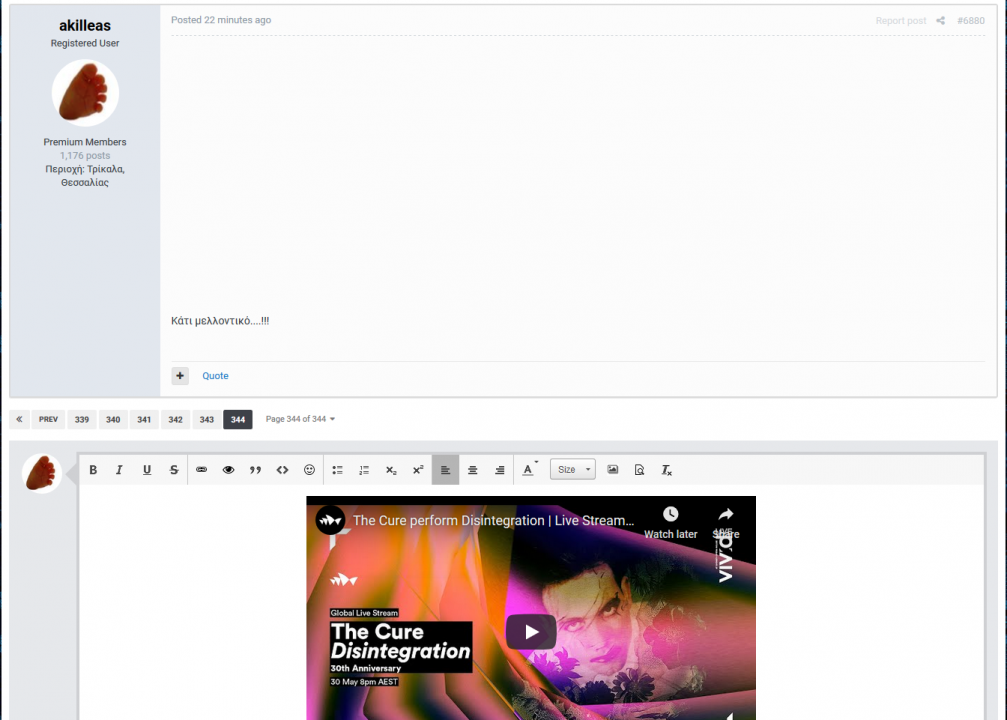This screenshot has height=720, width=1007.
Task: Center align the text
Action: [x=473, y=470]
